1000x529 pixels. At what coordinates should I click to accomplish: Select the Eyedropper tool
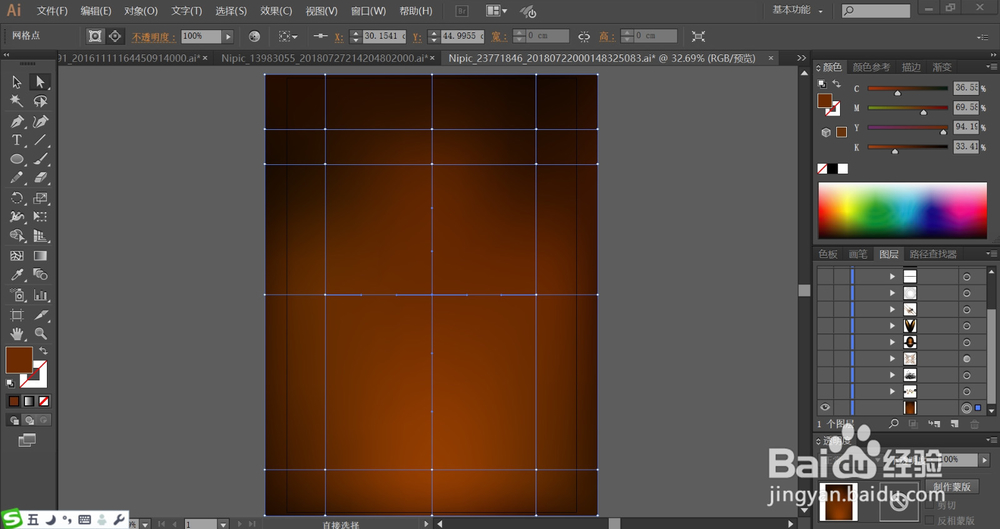click(17, 275)
